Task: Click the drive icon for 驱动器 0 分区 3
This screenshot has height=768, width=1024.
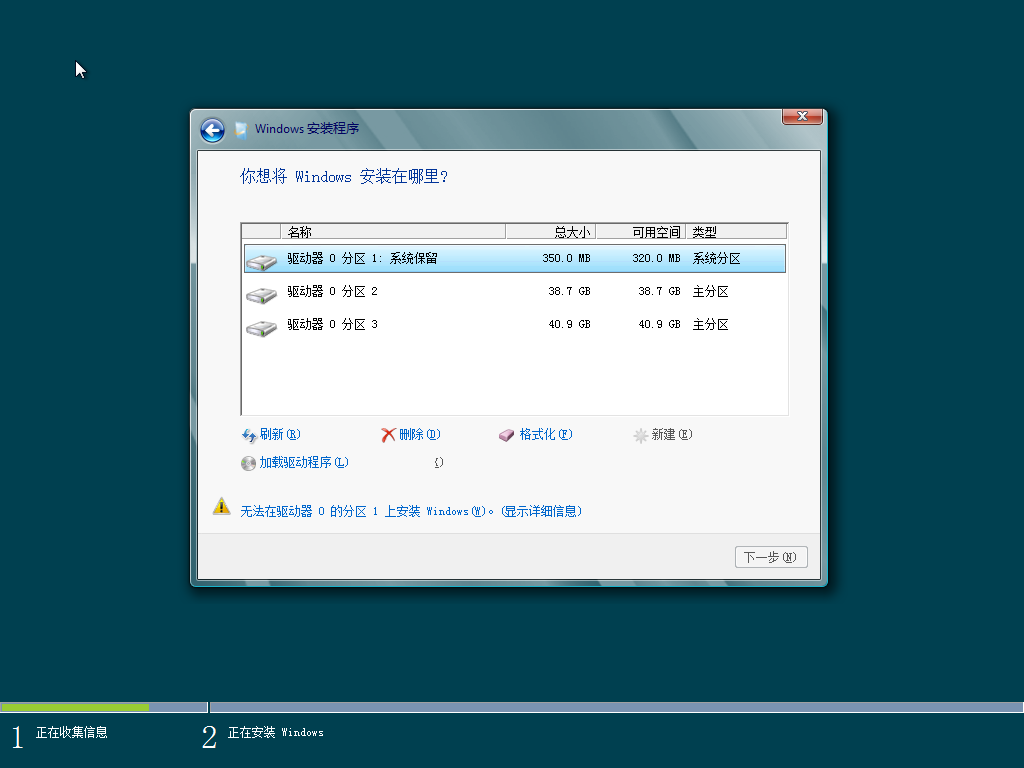Action: 261,327
